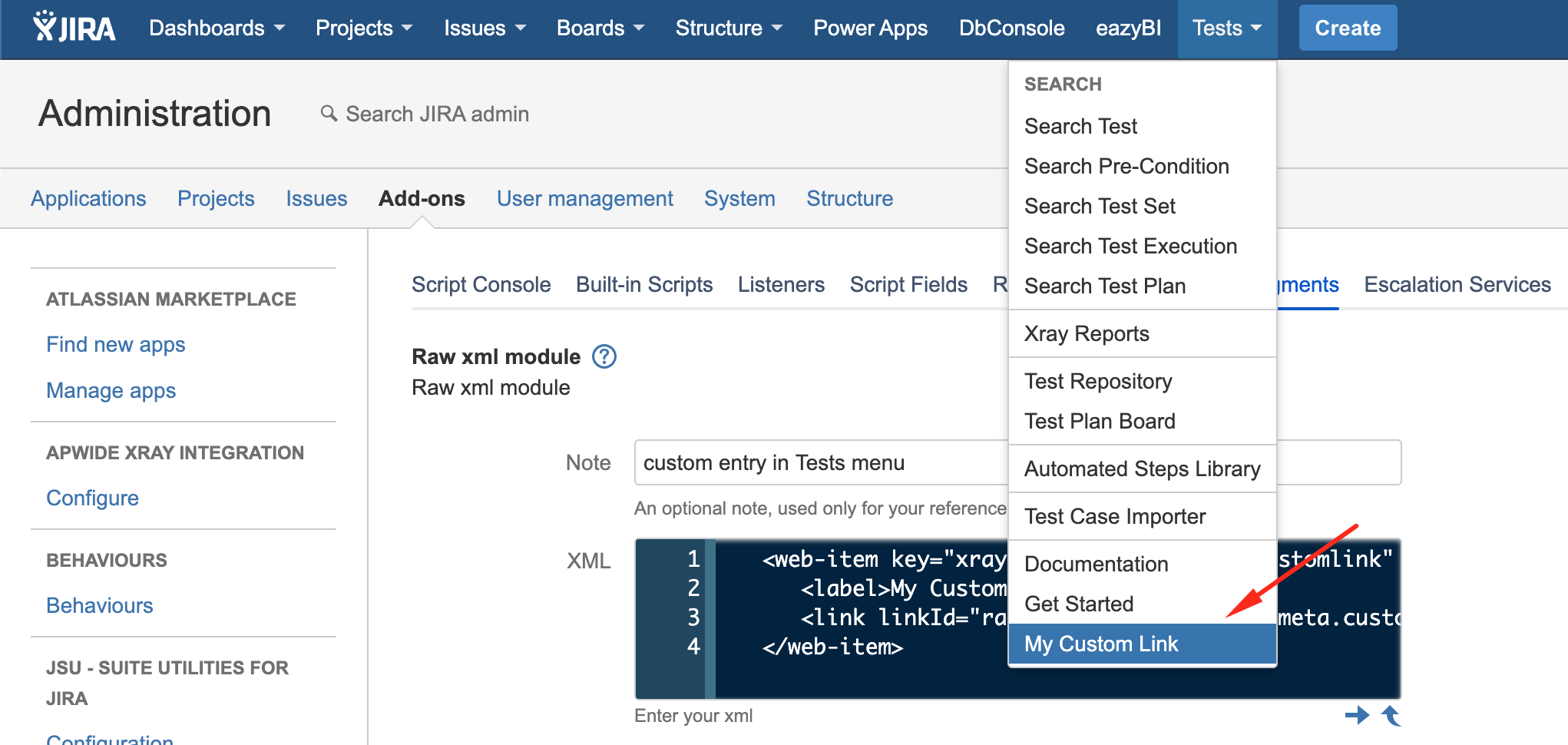Click the help question mark icon beside Raw xml module

pyautogui.click(x=604, y=356)
